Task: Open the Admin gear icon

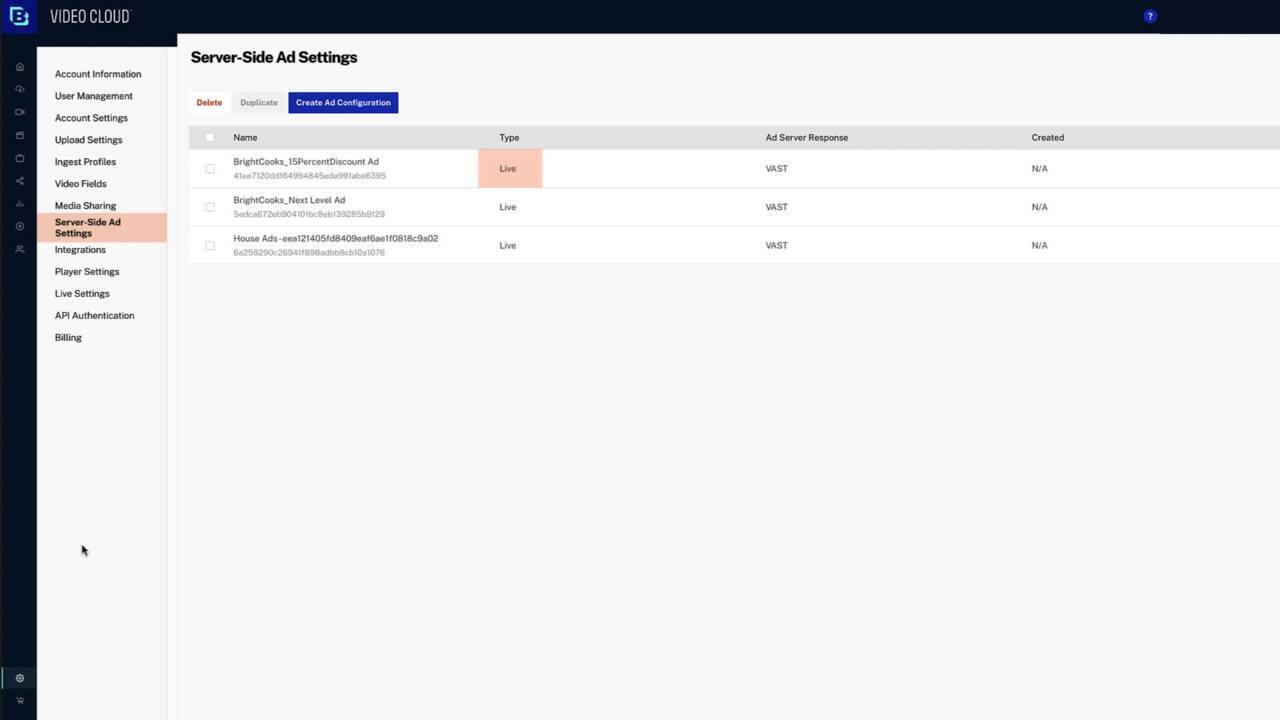Action: coord(19,678)
